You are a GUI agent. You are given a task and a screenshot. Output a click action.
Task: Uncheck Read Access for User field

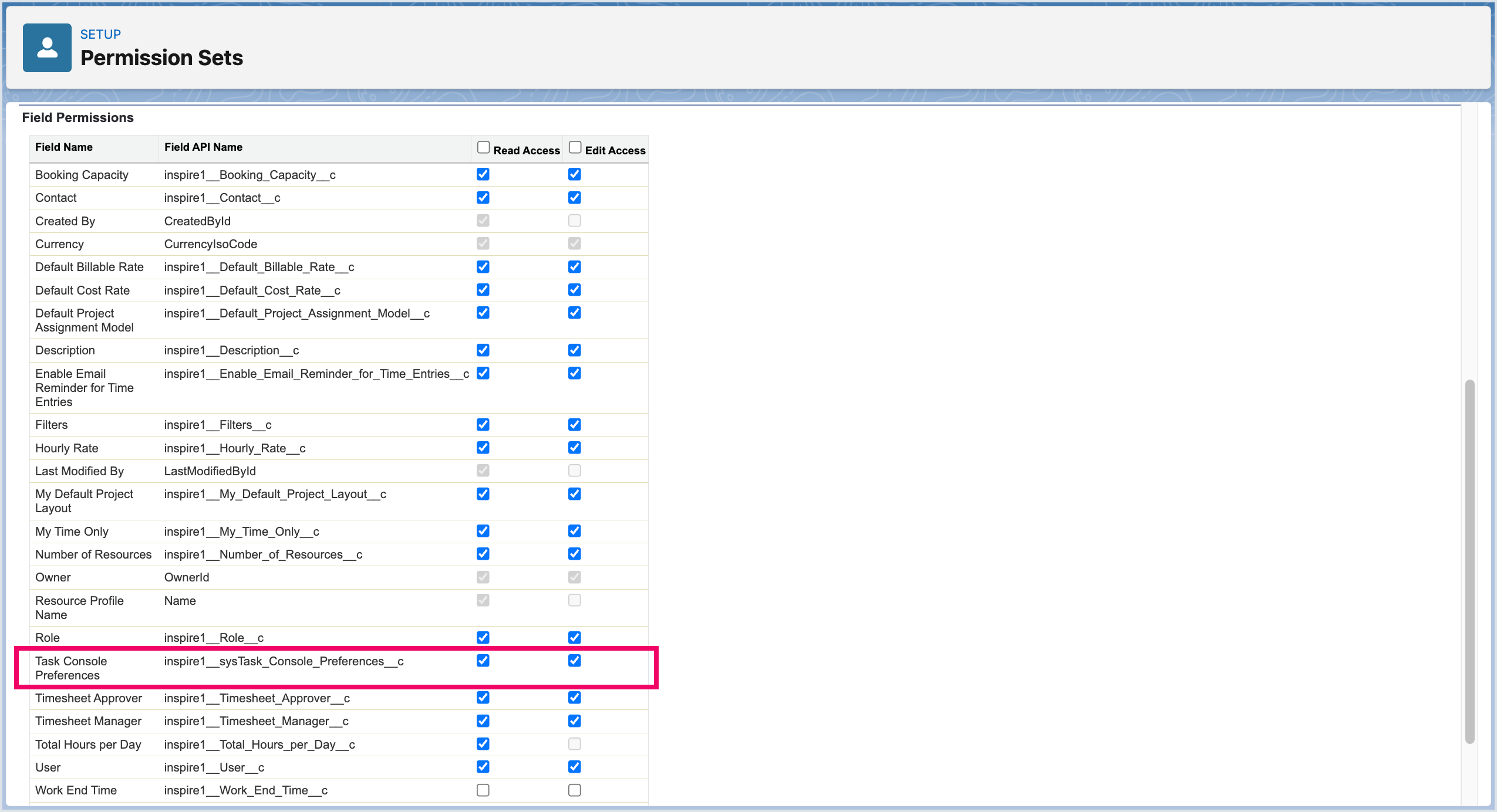click(x=483, y=767)
